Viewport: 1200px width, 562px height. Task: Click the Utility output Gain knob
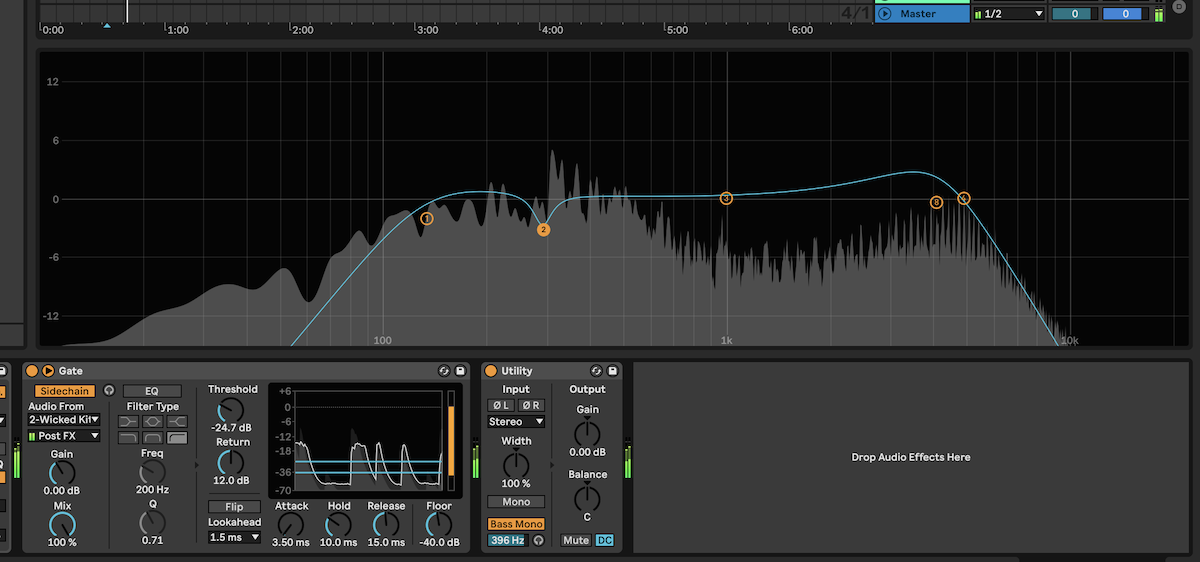click(588, 434)
